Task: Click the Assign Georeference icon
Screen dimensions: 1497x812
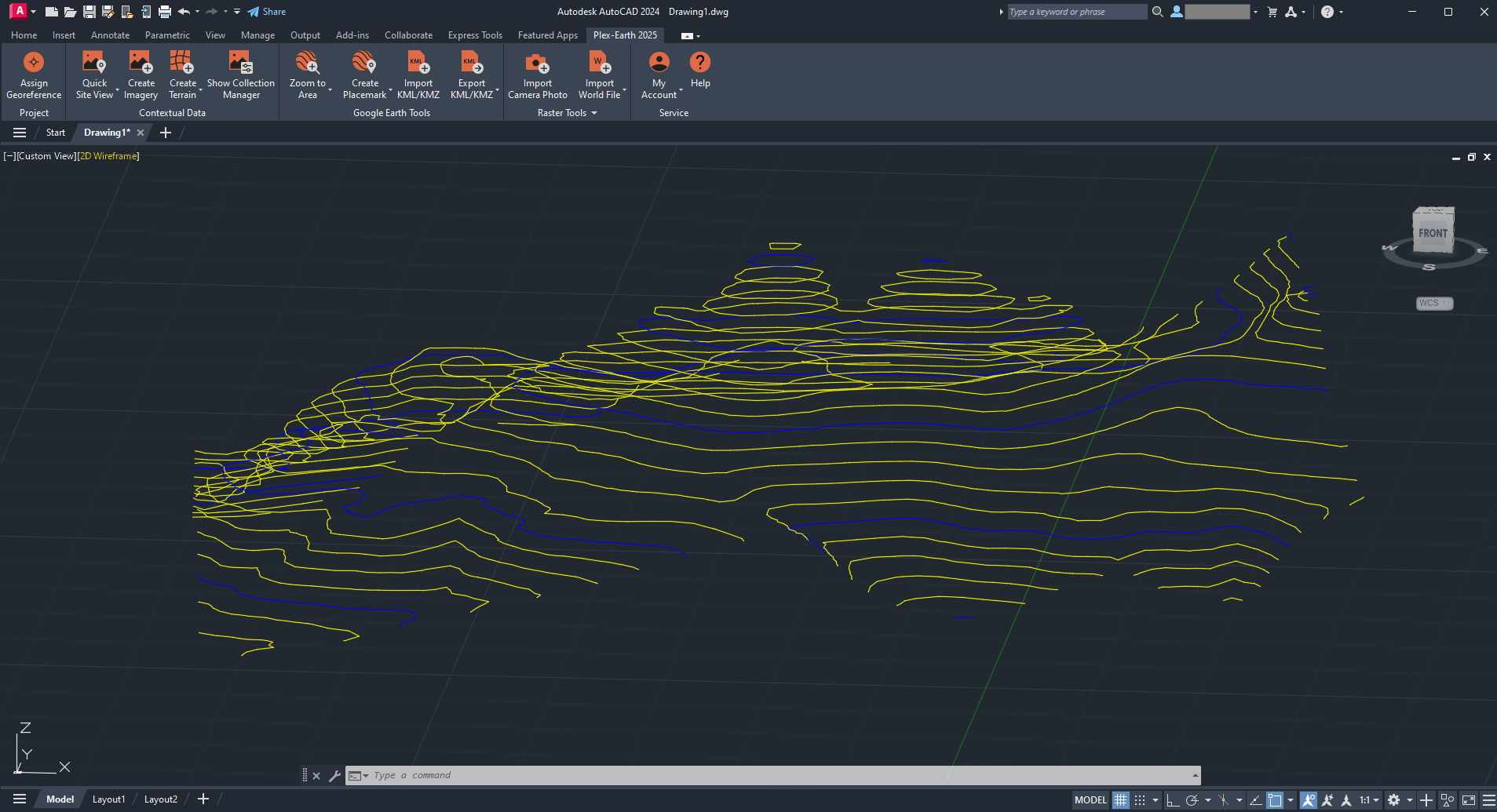Action: coord(34,62)
